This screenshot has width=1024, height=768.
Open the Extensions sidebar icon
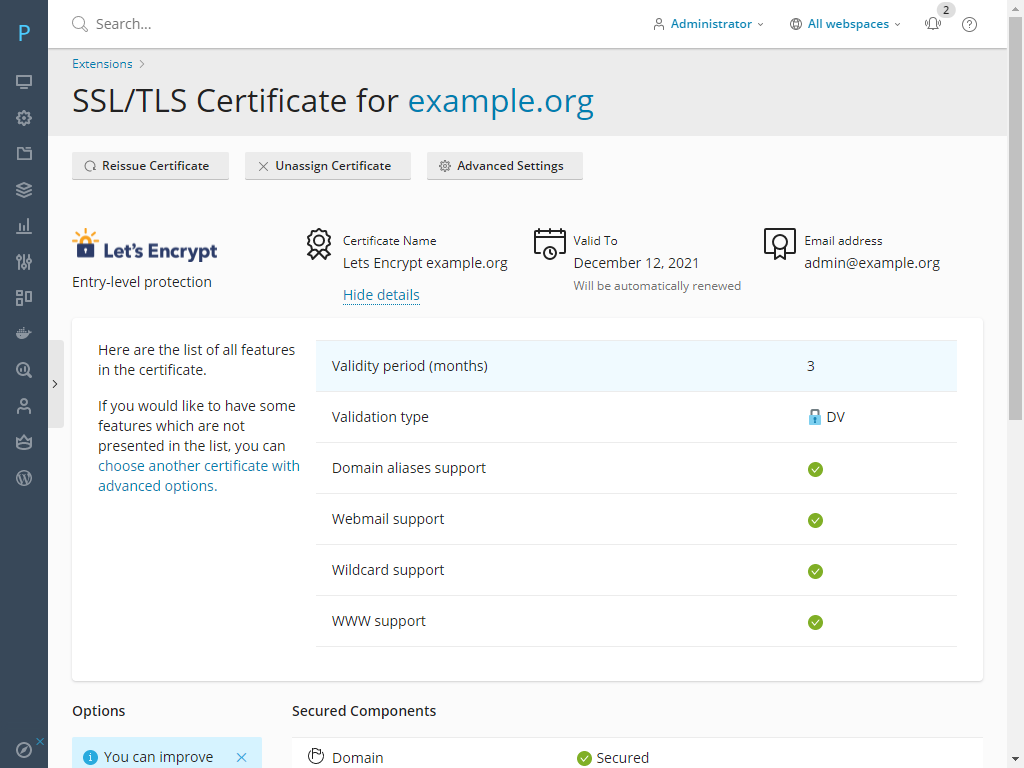23,297
